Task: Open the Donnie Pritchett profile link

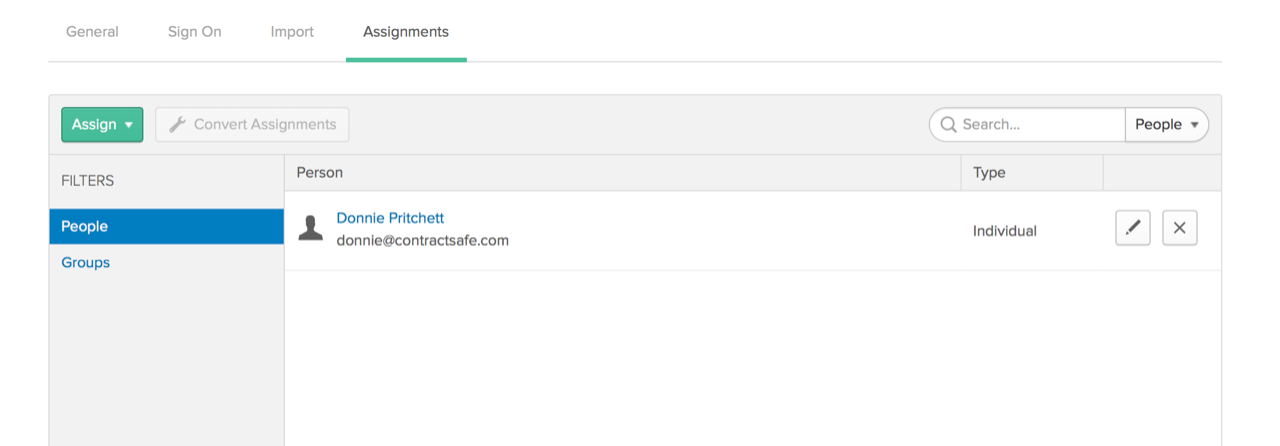Action: tap(390, 218)
